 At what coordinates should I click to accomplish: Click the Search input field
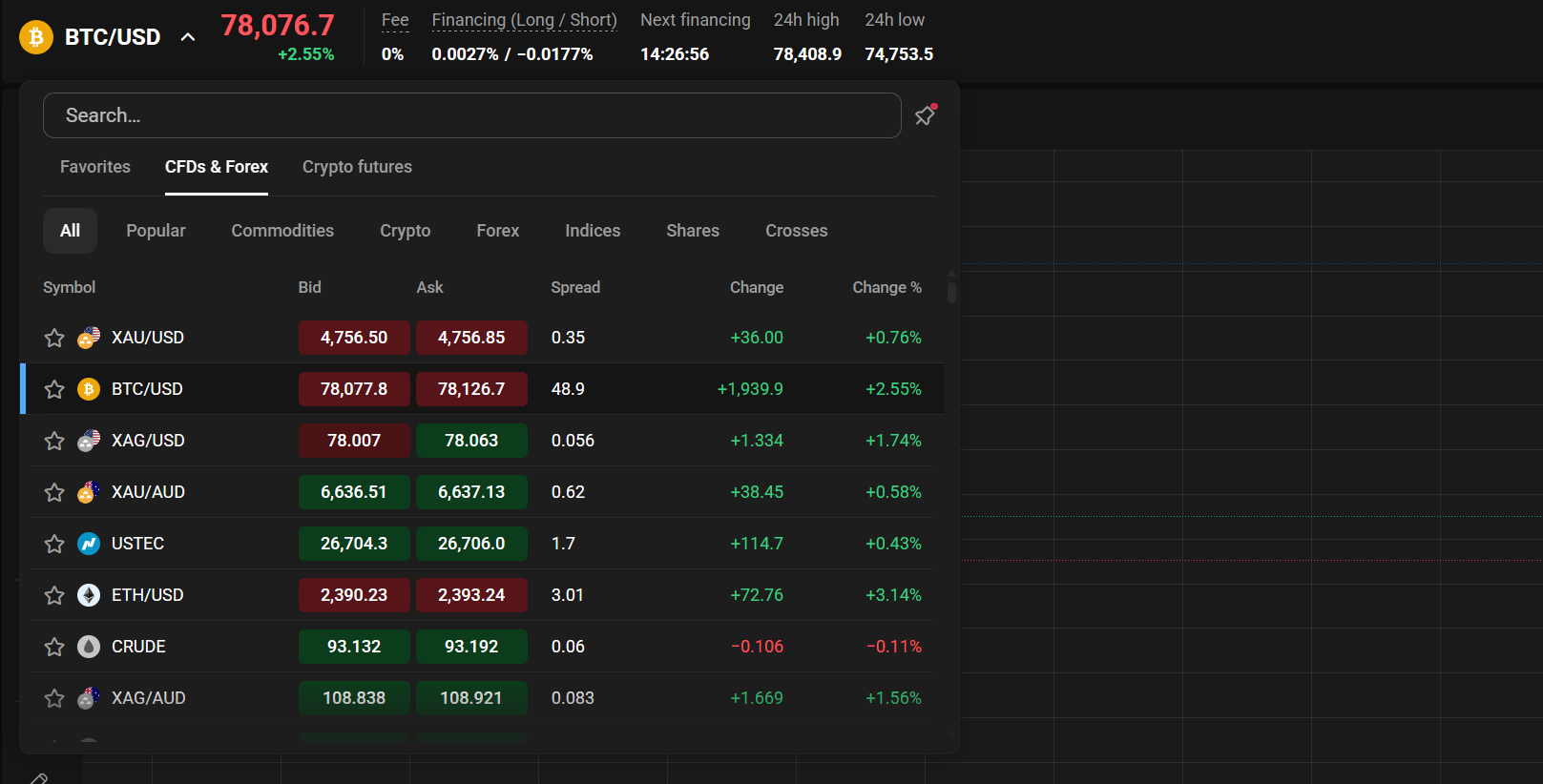click(x=471, y=115)
